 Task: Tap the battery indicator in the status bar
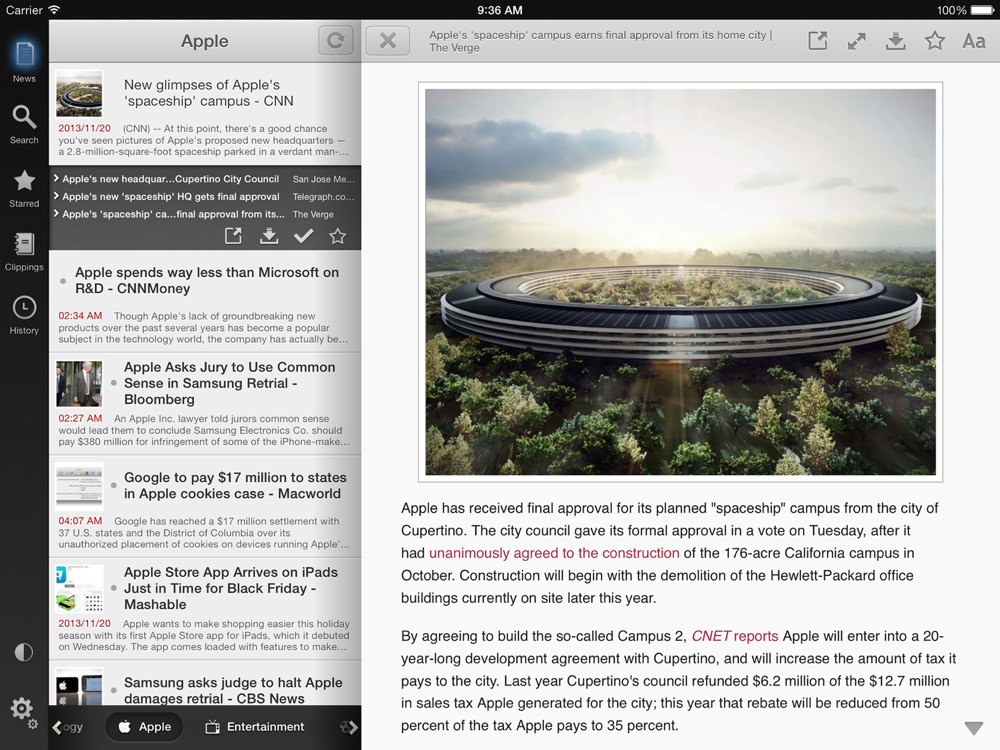982,10
